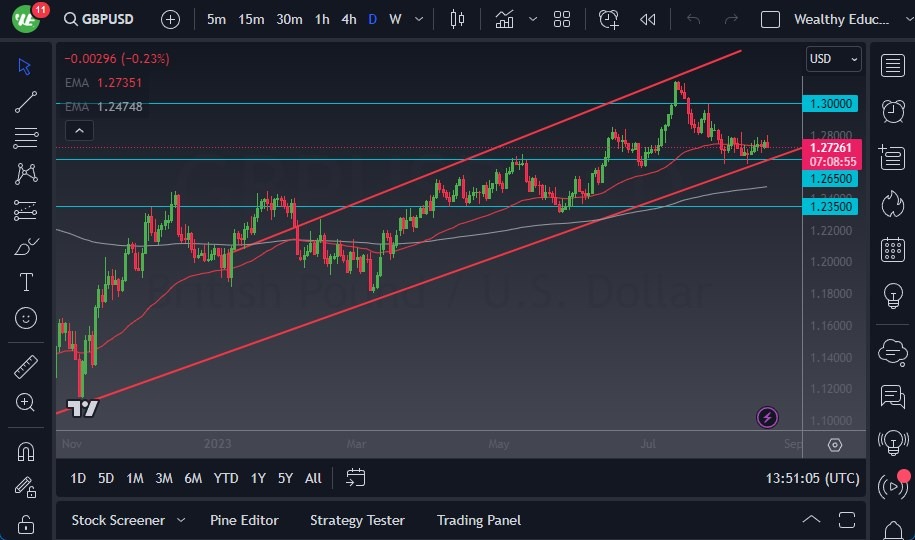This screenshot has height=540, width=915.
Task: Select the text annotation tool
Action: coord(26,282)
